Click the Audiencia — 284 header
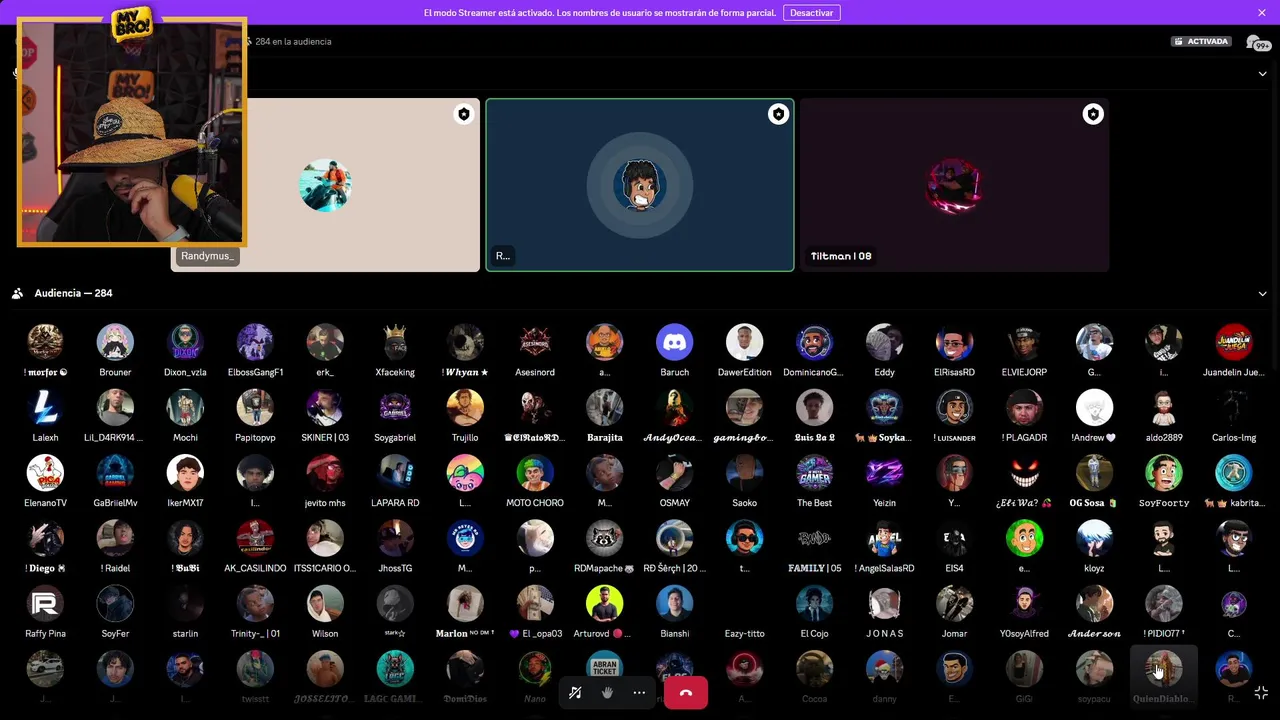 point(73,293)
